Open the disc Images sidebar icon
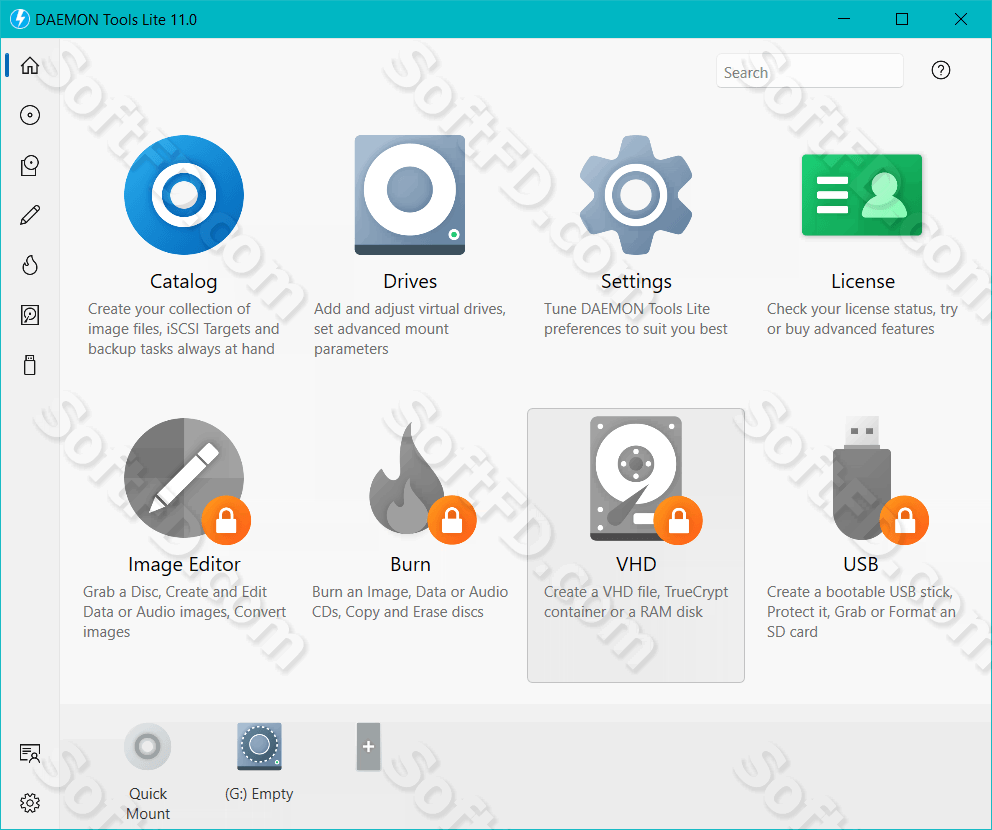This screenshot has height=830, width=992. point(30,115)
